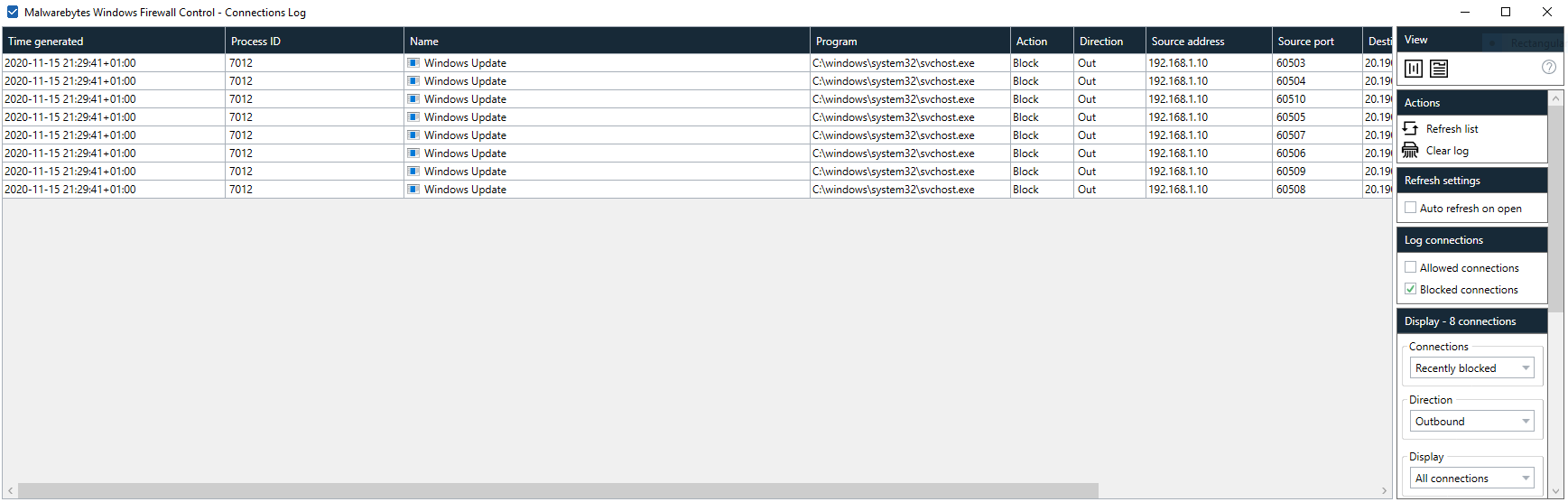Screen dimensions: 1568x502
Task: Sort by Action column header
Action: tap(1042, 42)
